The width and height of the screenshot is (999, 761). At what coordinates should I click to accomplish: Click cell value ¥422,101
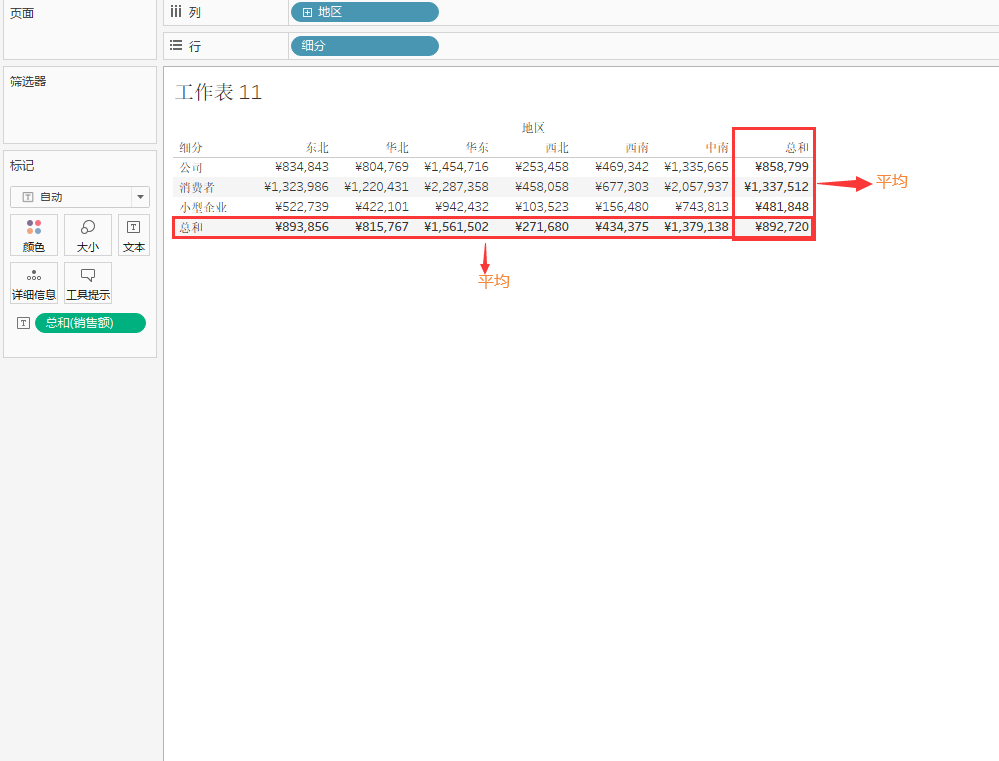382,207
